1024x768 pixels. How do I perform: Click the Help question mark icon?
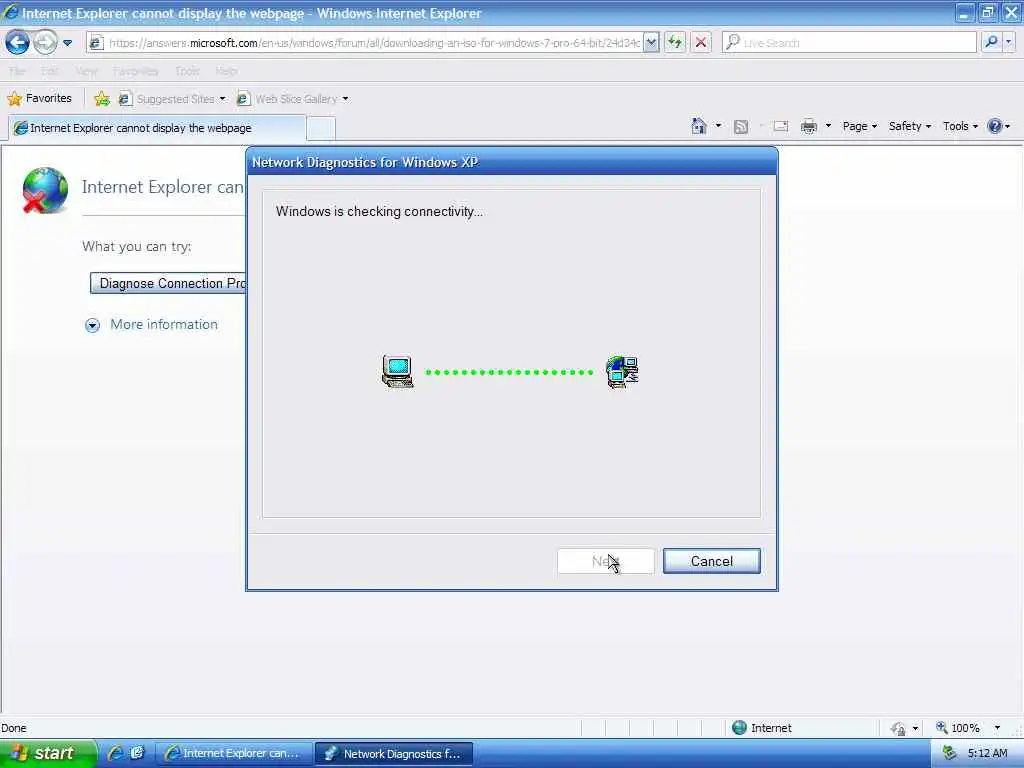tap(995, 126)
